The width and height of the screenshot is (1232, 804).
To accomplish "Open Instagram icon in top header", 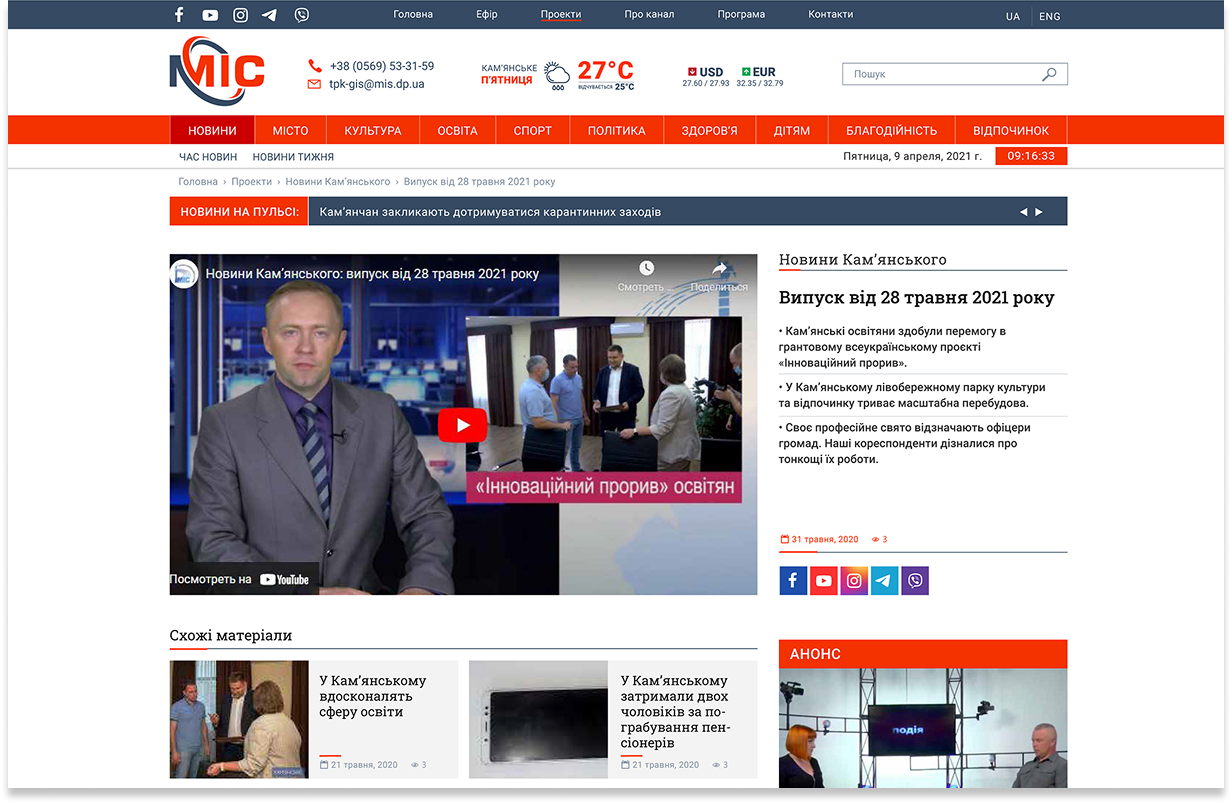I will pos(241,15).
